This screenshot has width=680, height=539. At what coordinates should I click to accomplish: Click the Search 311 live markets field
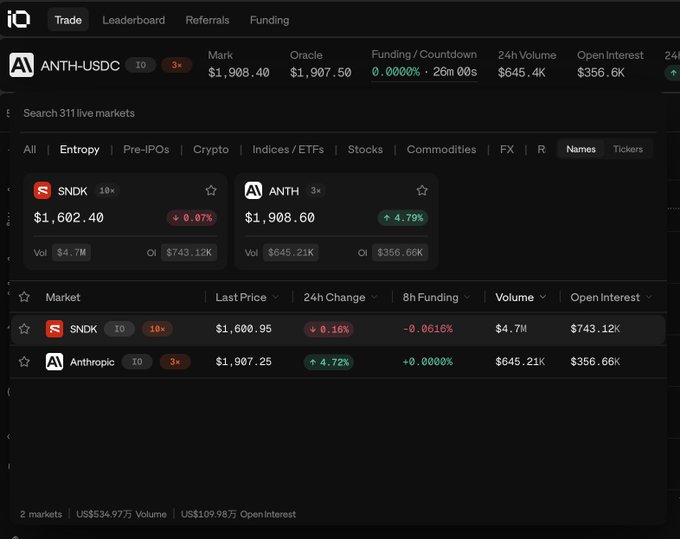[337, 113]
